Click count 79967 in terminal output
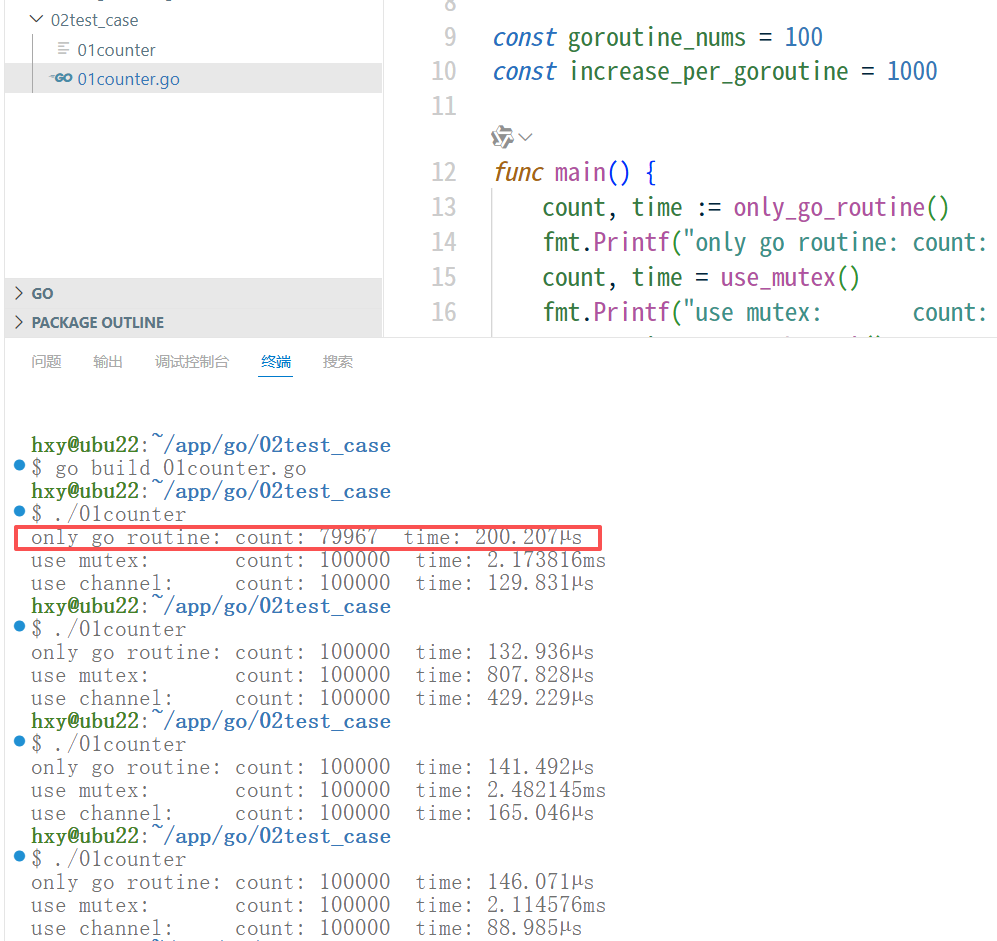The width and height of the screenshot is (997, 941). tap(348, 537)
